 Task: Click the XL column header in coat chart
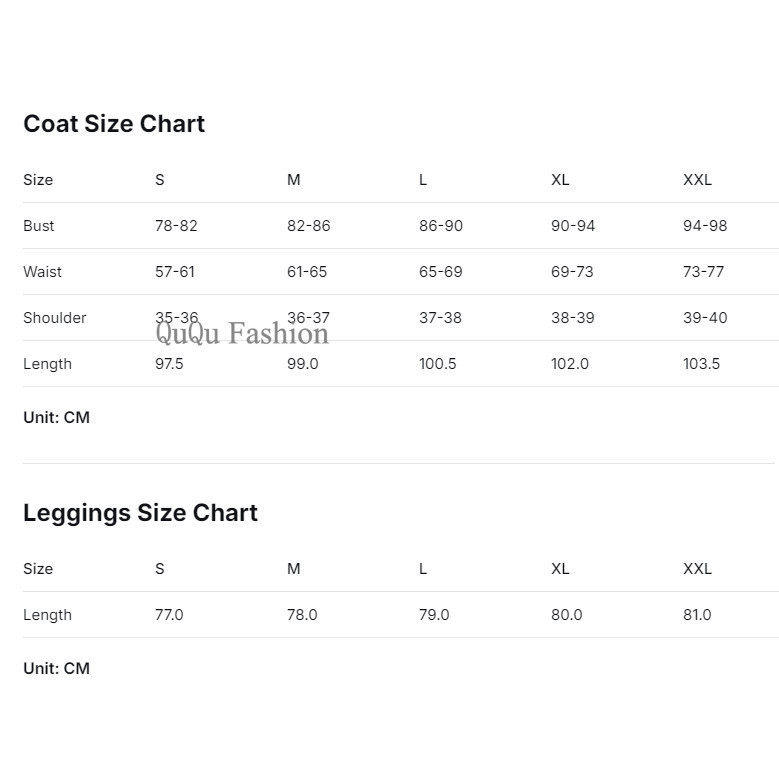point(560,180)
